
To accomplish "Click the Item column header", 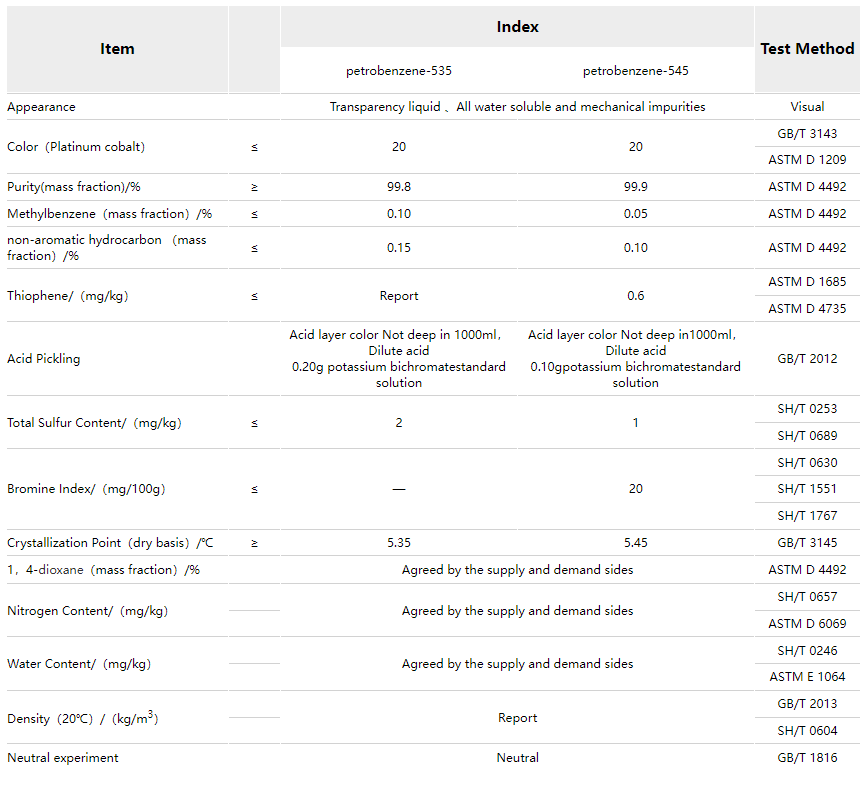I will (117, 49).
